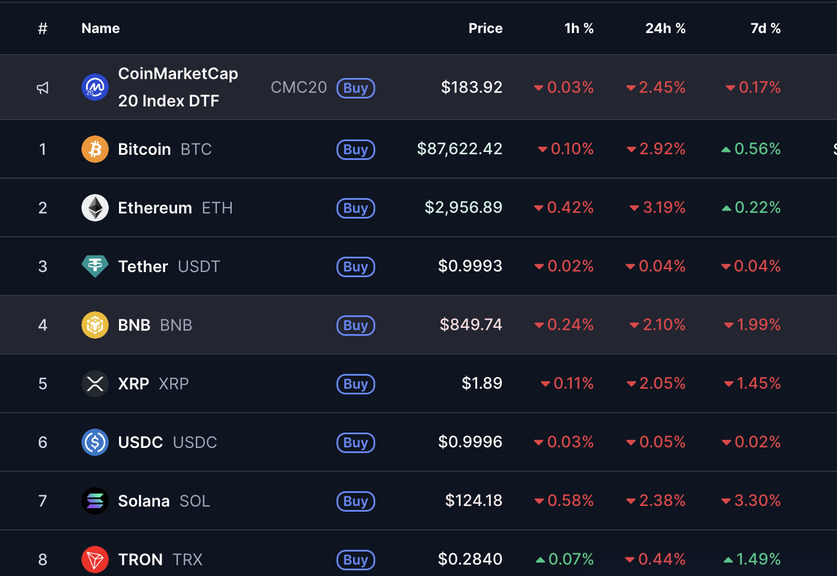
Task: Hit Buy next to CMC20 index
Action: [355, 88]
